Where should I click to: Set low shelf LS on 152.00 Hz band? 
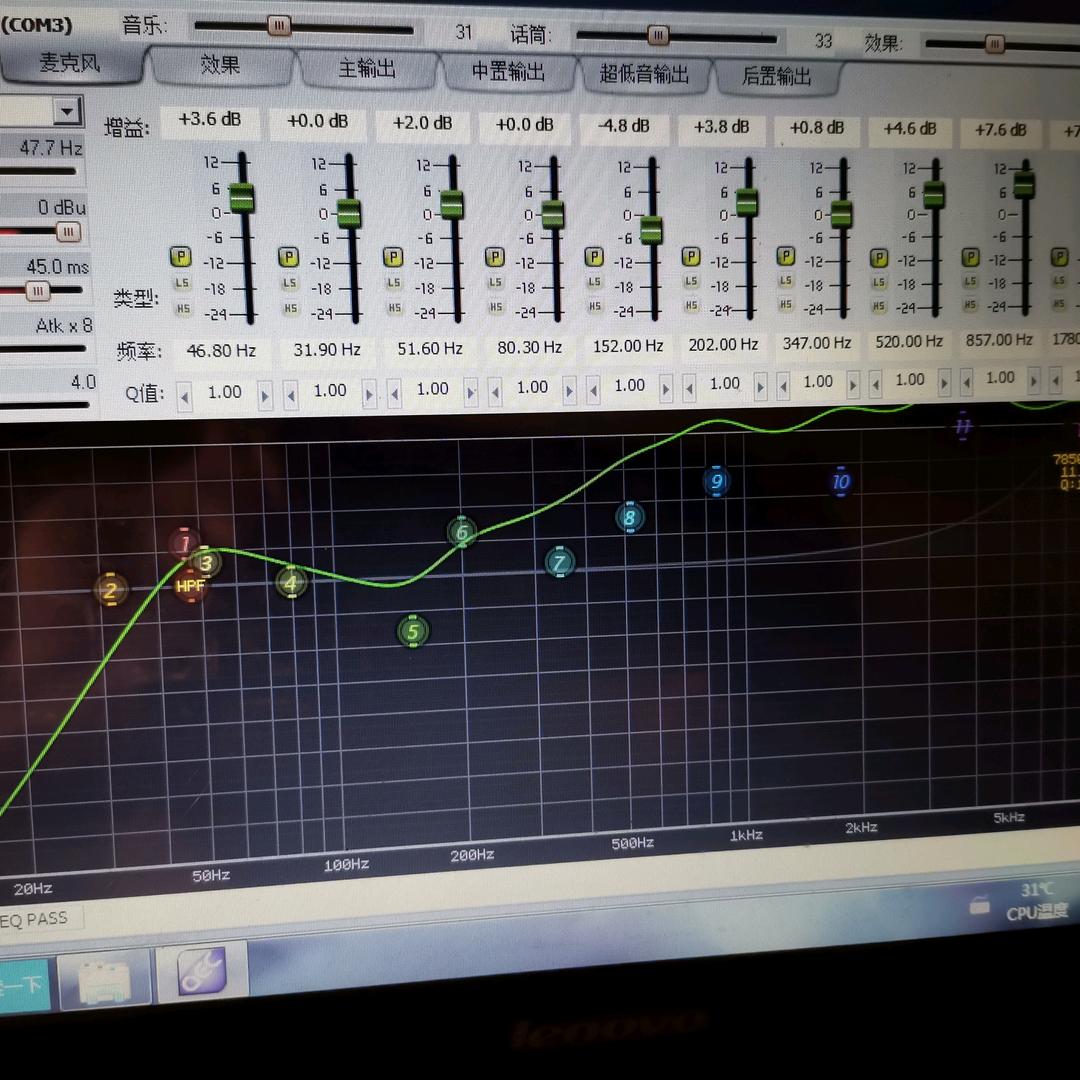coord(595,283)
